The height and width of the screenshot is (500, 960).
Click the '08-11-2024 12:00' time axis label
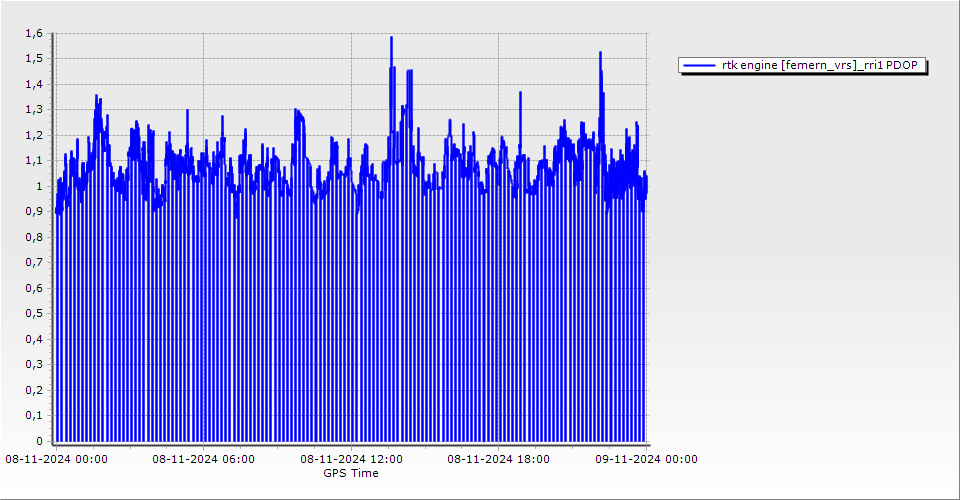(351, 460)
